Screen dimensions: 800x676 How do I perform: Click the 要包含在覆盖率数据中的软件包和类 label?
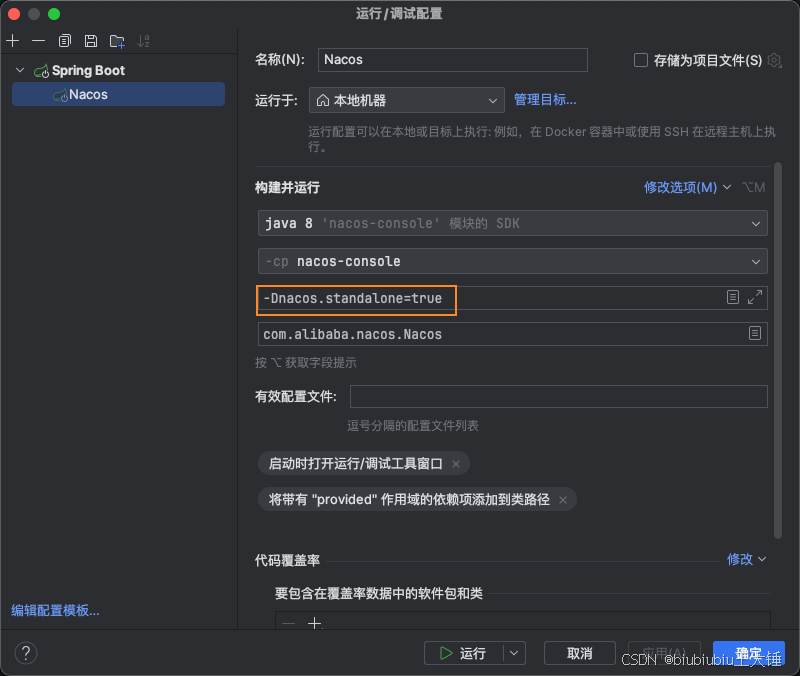379,593
